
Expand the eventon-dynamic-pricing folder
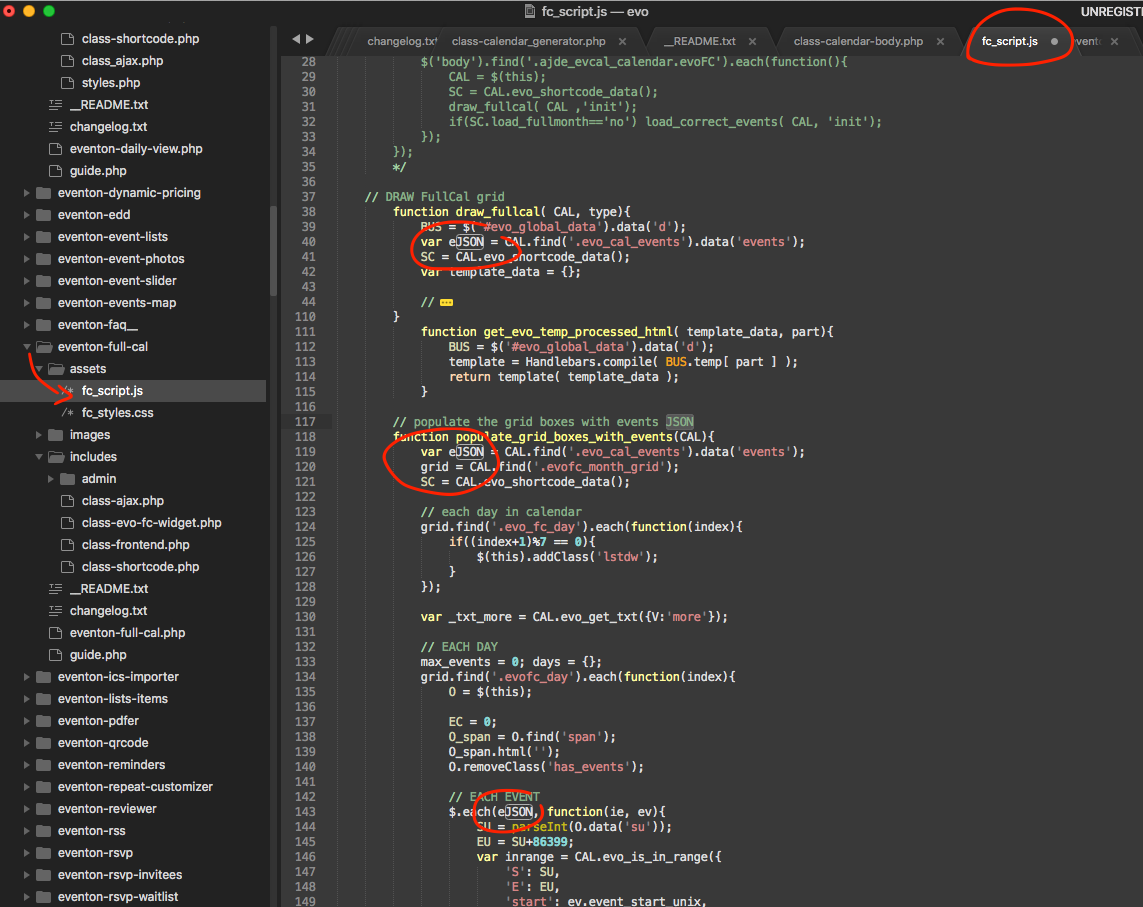click(x=27, y=193)
